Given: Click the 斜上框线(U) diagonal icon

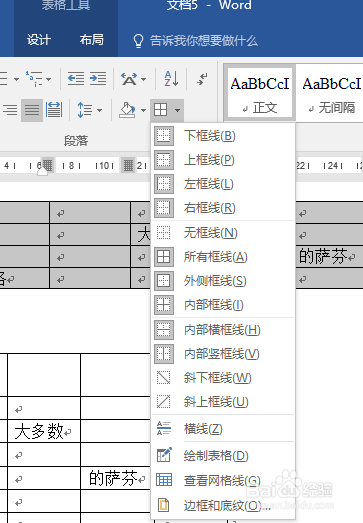Looking at the screenshot, I should [163, 402].
